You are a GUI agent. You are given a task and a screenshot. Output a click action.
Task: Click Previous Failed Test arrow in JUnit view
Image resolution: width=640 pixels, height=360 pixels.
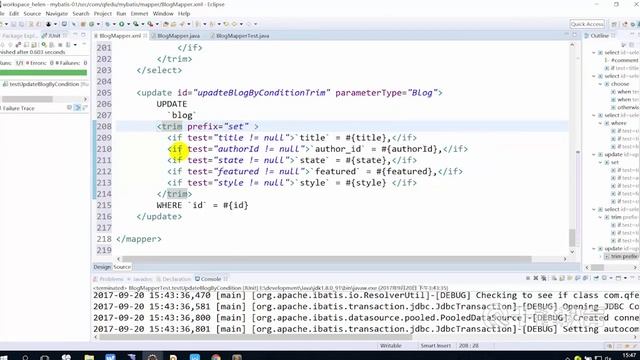click(10, 45)
